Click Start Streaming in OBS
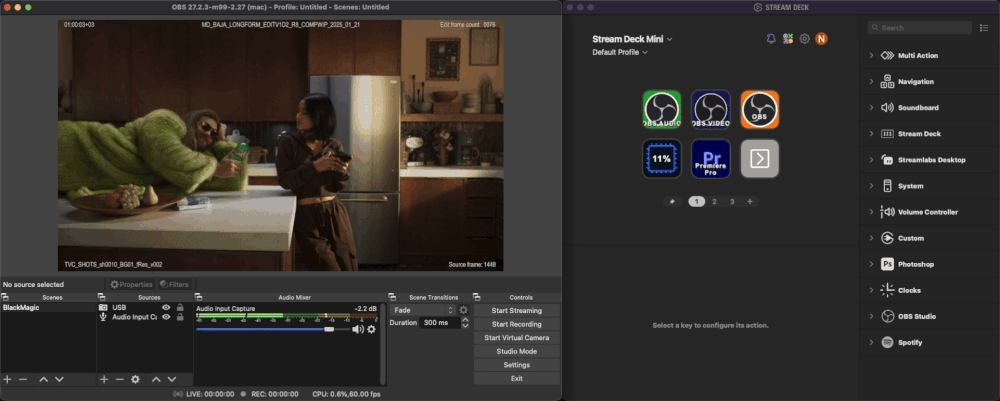The image size is (1000, 401). click(x=517, y=310)
